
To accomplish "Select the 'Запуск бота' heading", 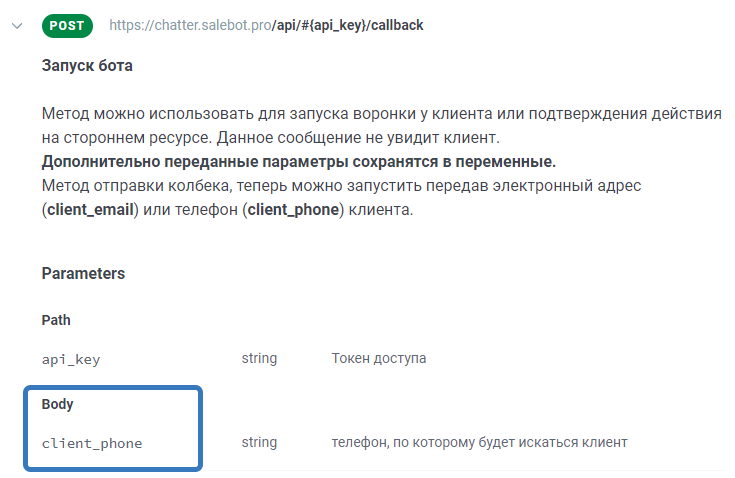I will [x=87, y=66].
